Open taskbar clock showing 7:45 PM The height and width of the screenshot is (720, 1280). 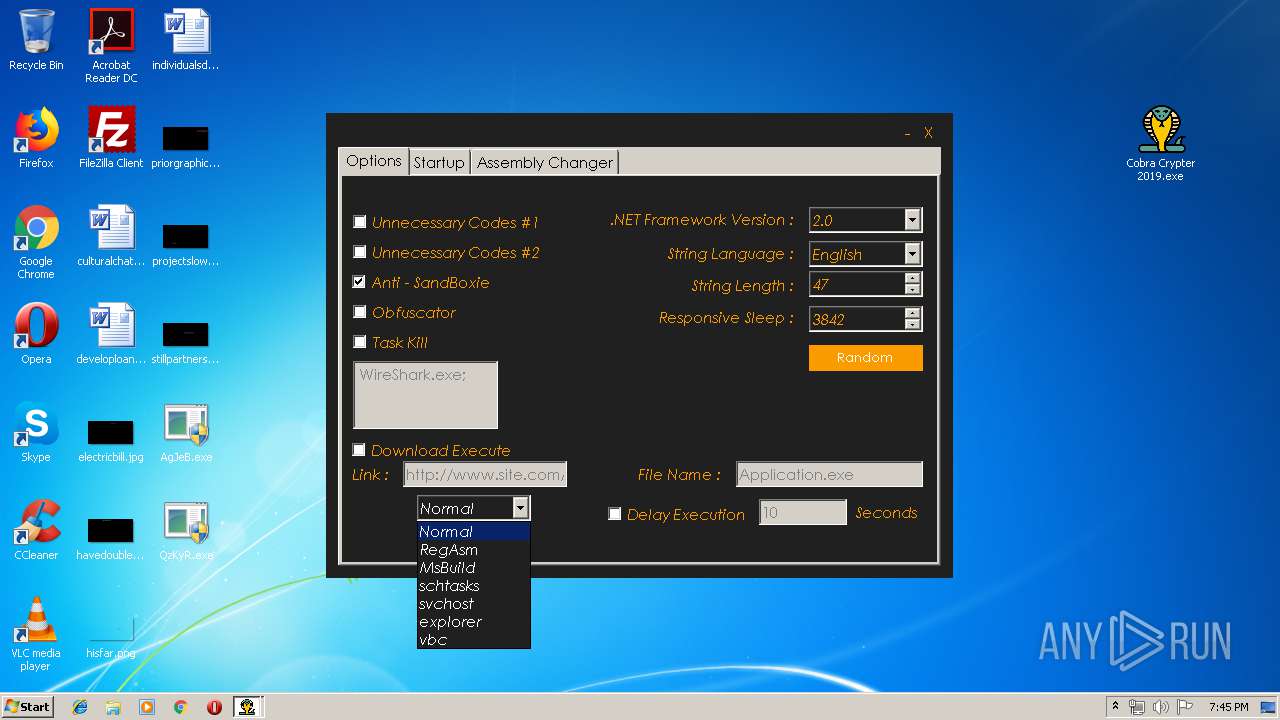(x=1228, y=707)
